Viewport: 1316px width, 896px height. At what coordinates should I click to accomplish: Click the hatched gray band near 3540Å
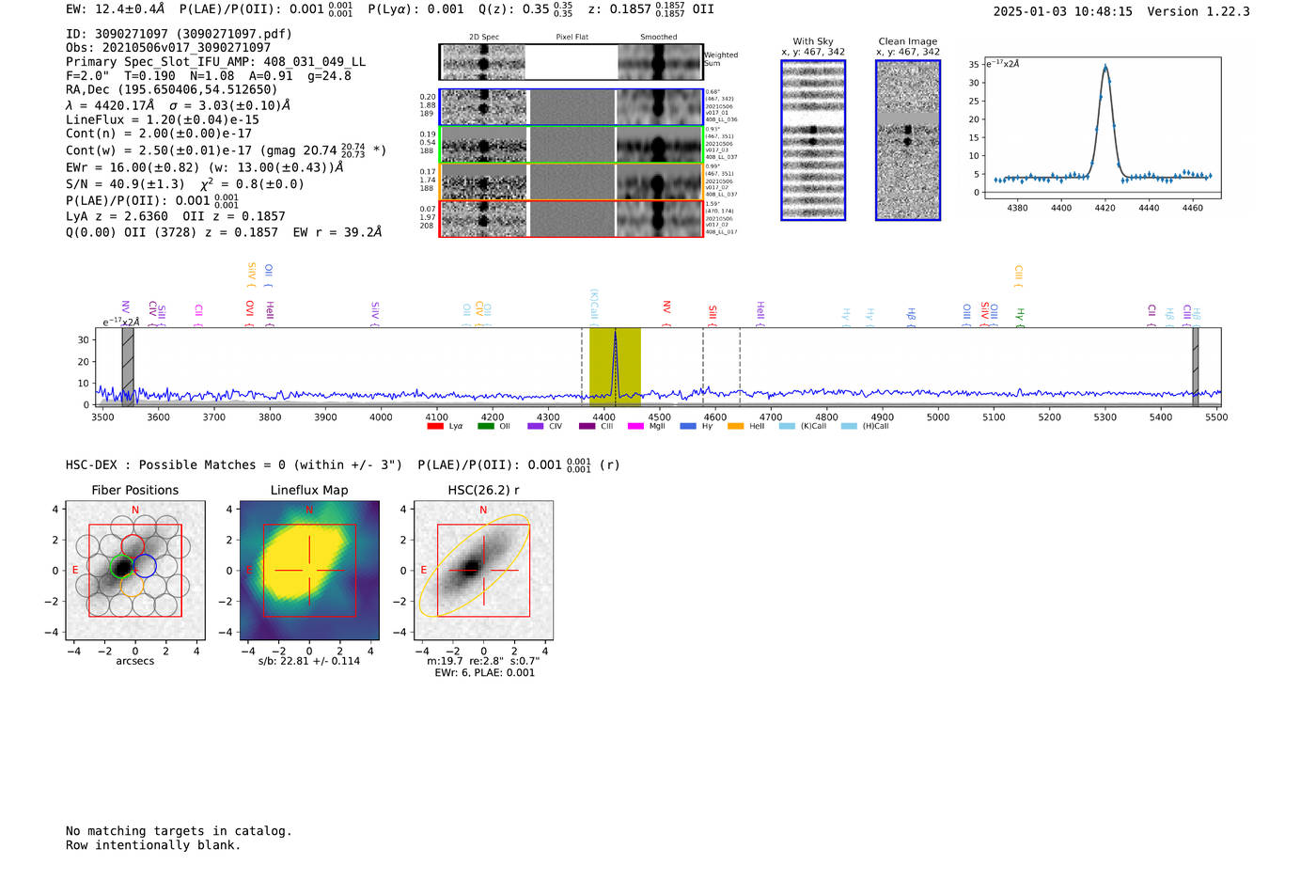(128, 367)
